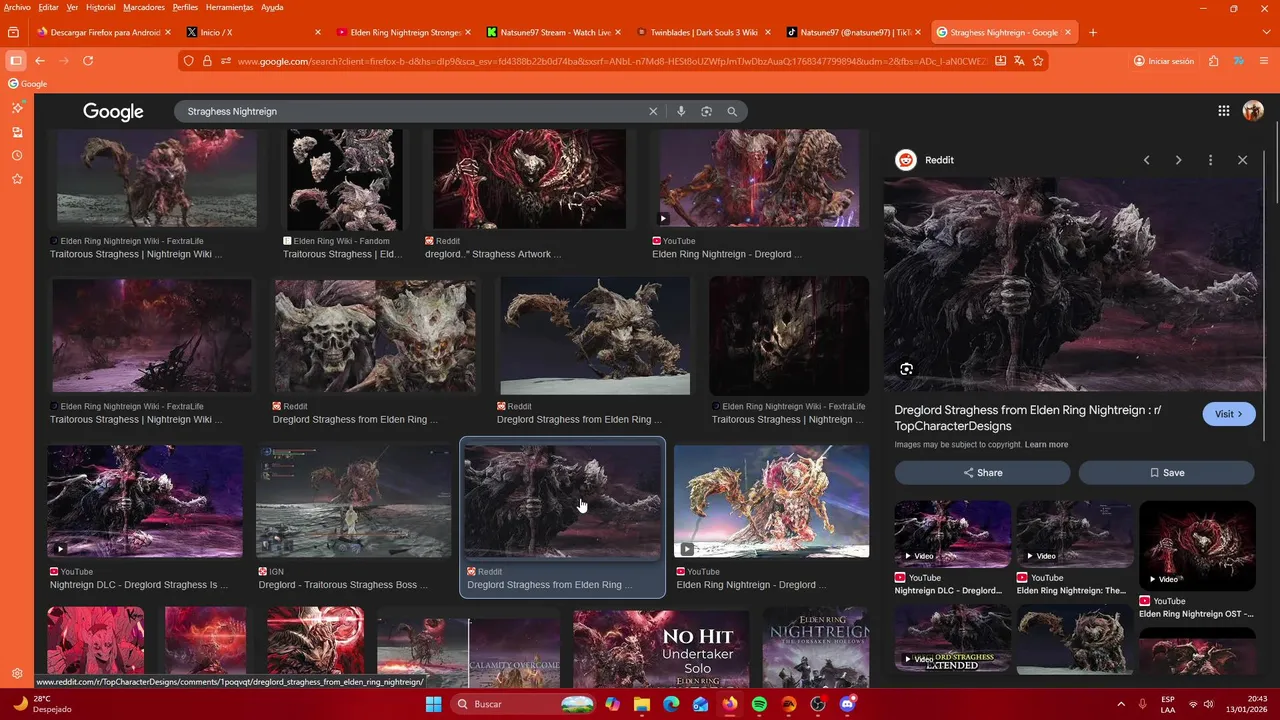This screenshot has width=1280, height=720.
Task: Open the extensions puzzle icon
Action: pyautogui.click(x=1213, y=61)
